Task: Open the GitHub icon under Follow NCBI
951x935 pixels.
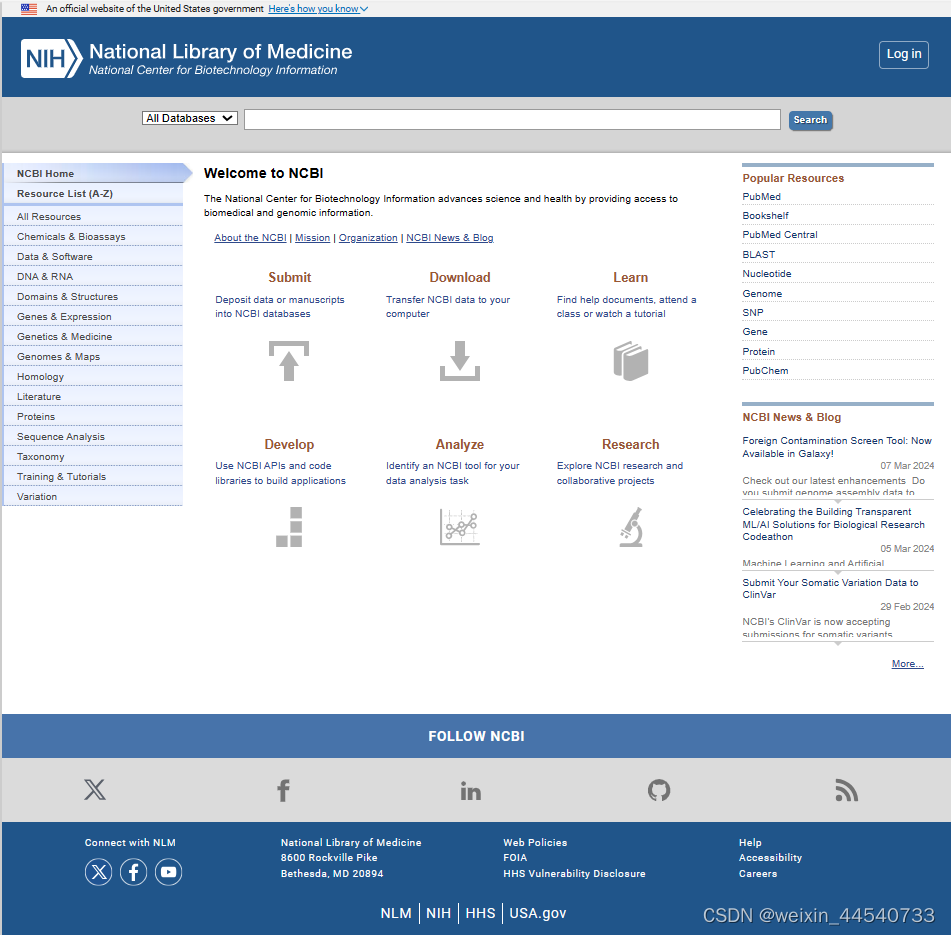Action: point(659,790)
